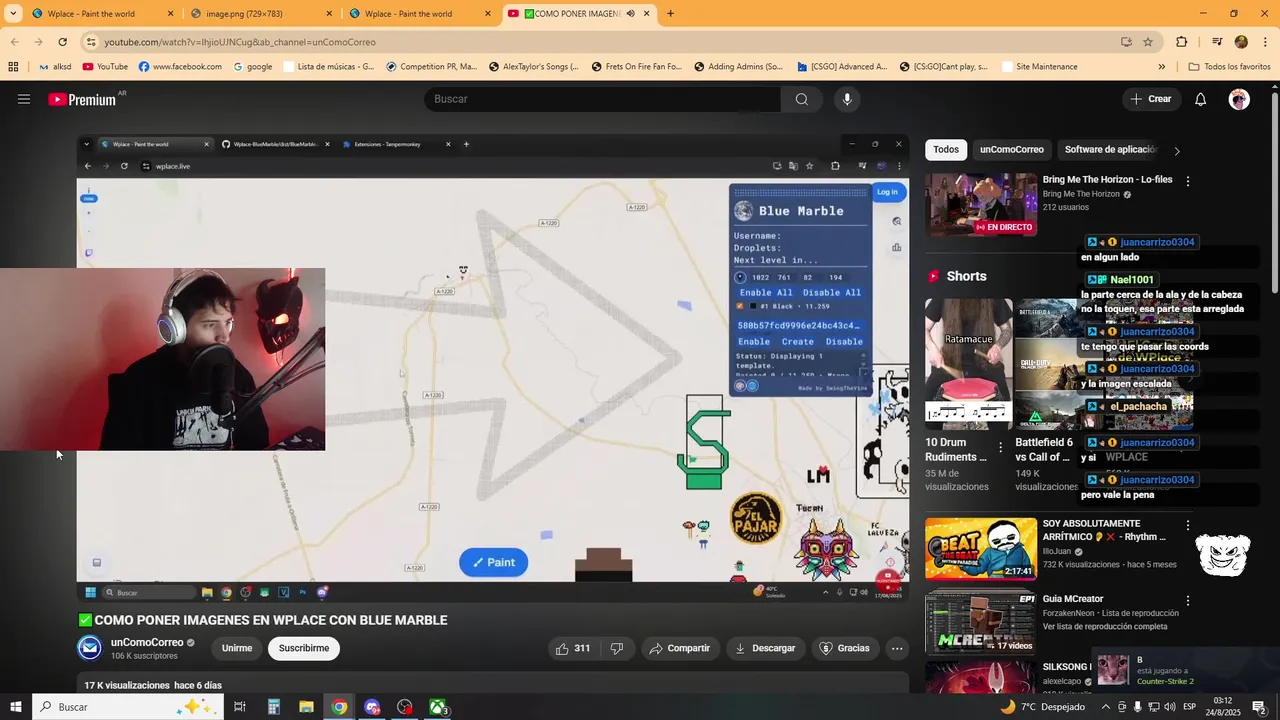Screen dimensions: 1280x720
Task: Share the video with Compartir
Action: click(x=679, y=648)
